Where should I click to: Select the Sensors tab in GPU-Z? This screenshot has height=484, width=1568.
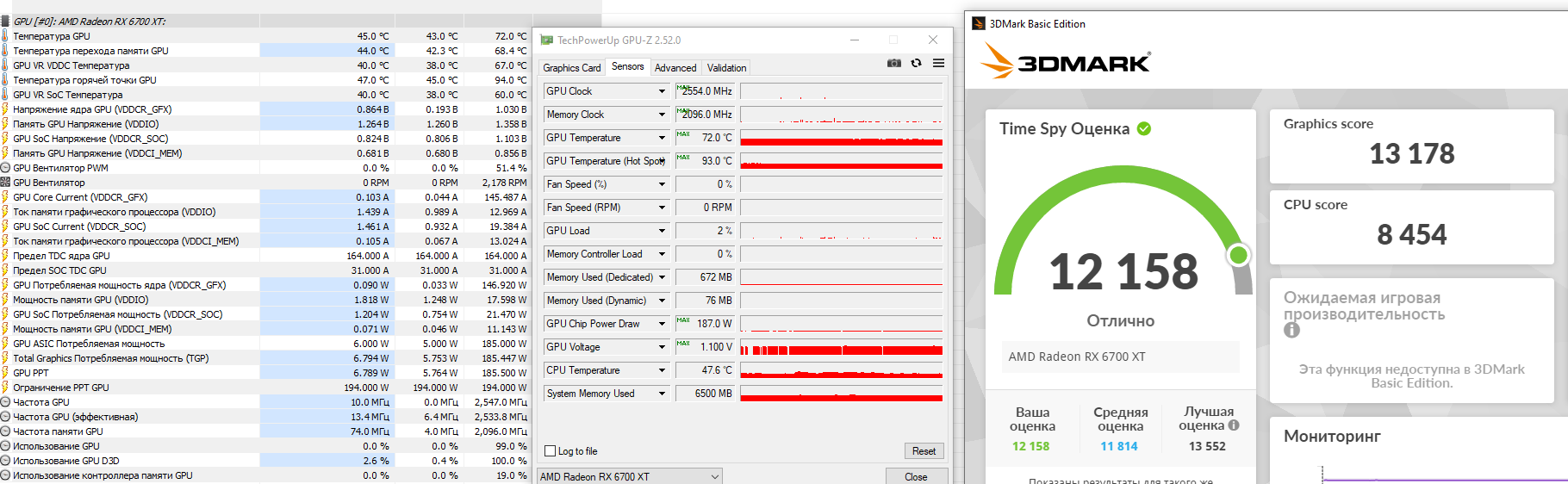628,66
